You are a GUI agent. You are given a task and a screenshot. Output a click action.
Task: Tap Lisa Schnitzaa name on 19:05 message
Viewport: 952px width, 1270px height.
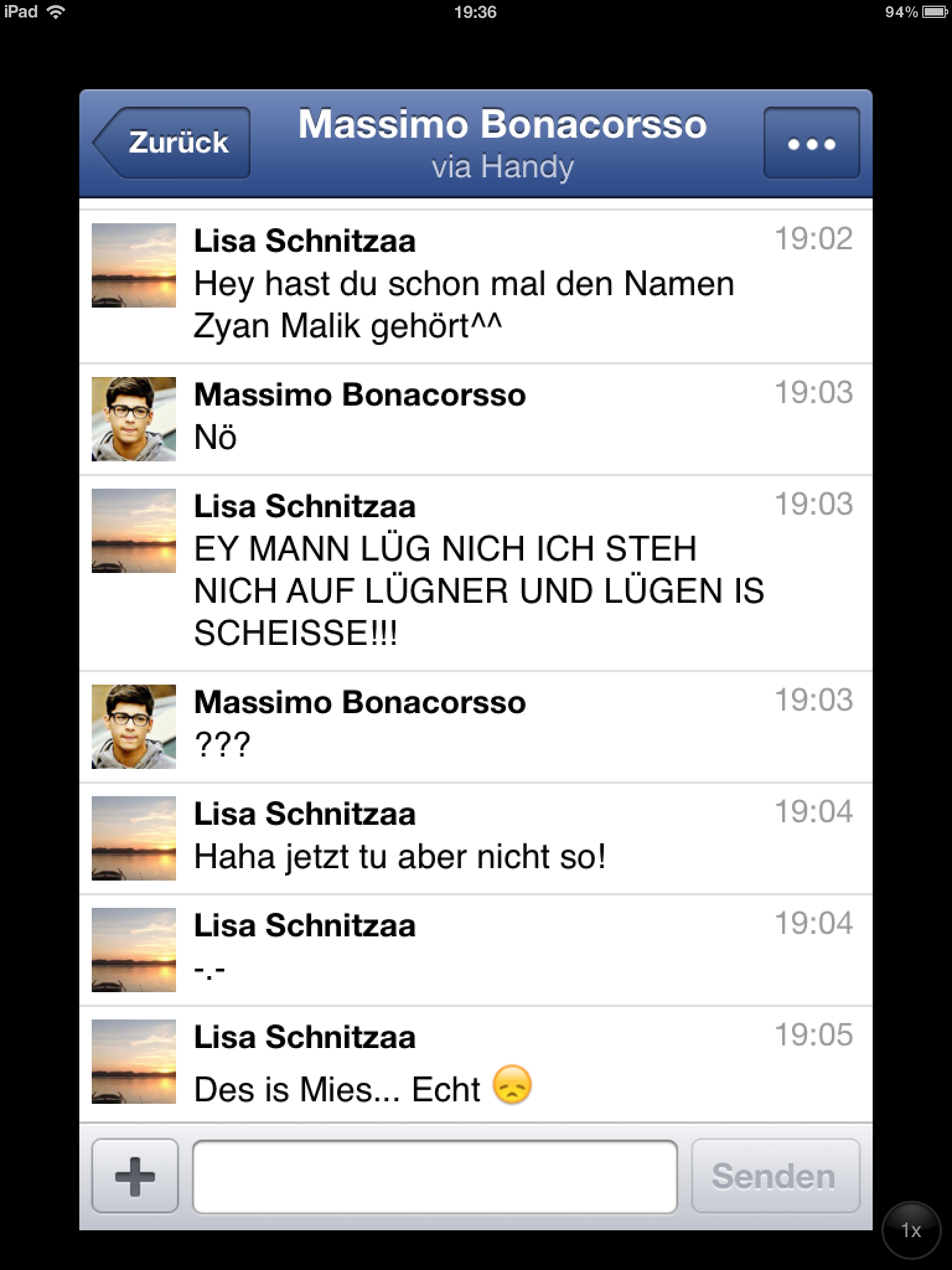coord(304,1037)
